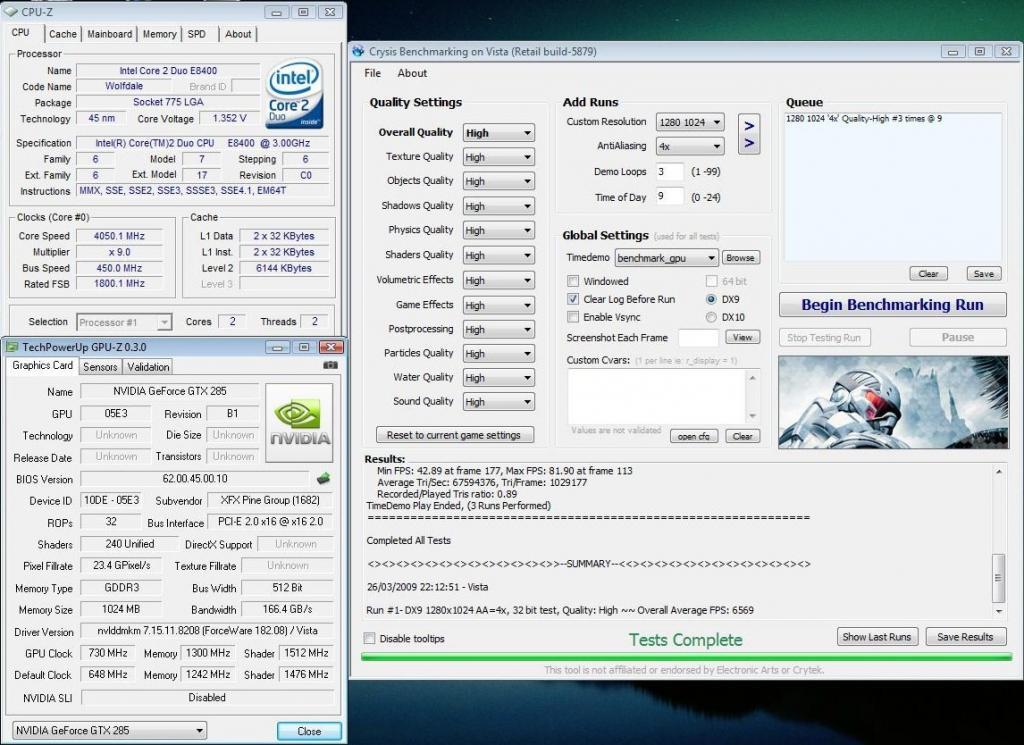
Task: Click the Clear button for Custom Cvars
Action: coord(743,436)
